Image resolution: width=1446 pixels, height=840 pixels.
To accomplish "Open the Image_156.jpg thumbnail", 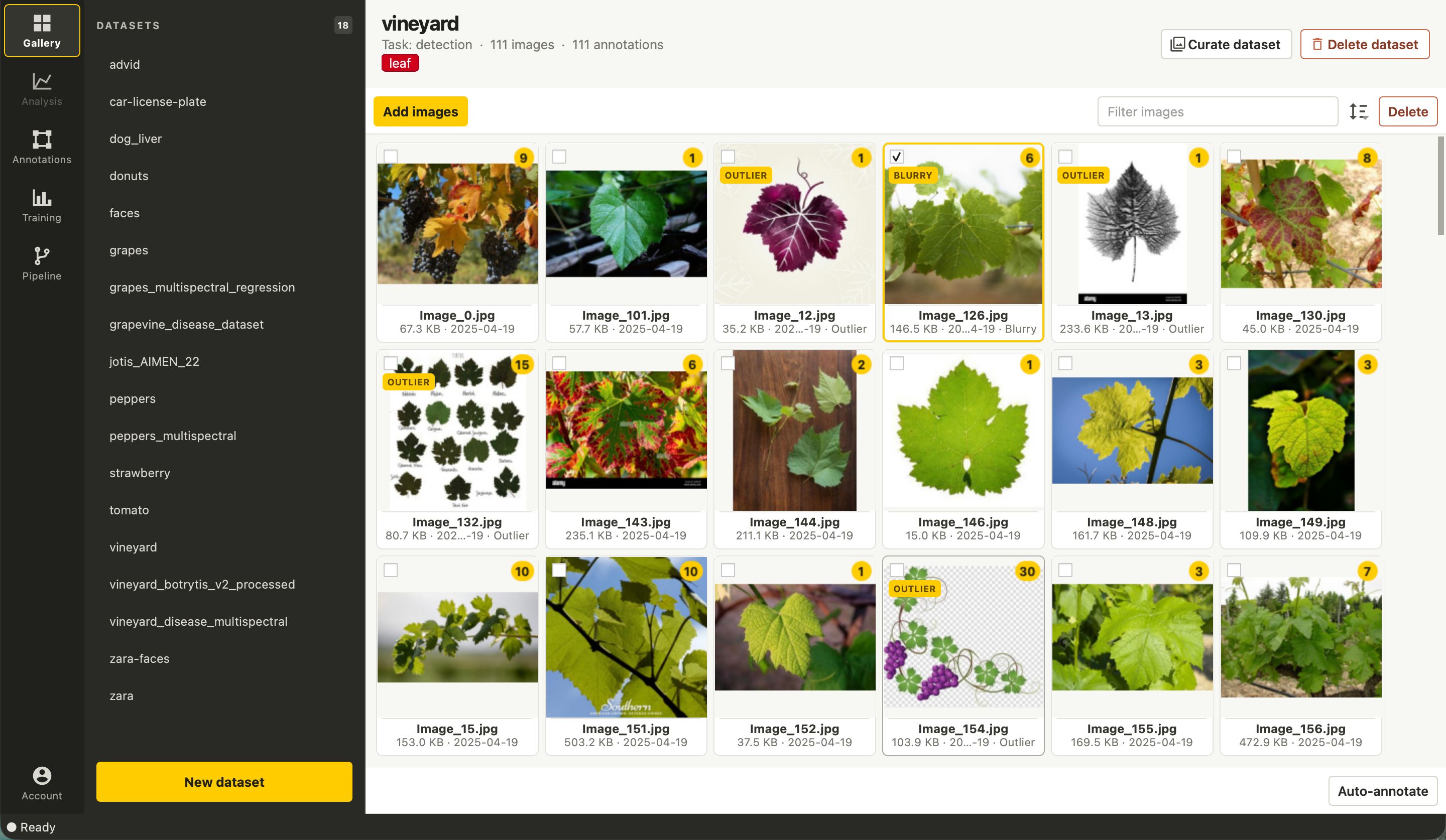I will point(1301,637).
